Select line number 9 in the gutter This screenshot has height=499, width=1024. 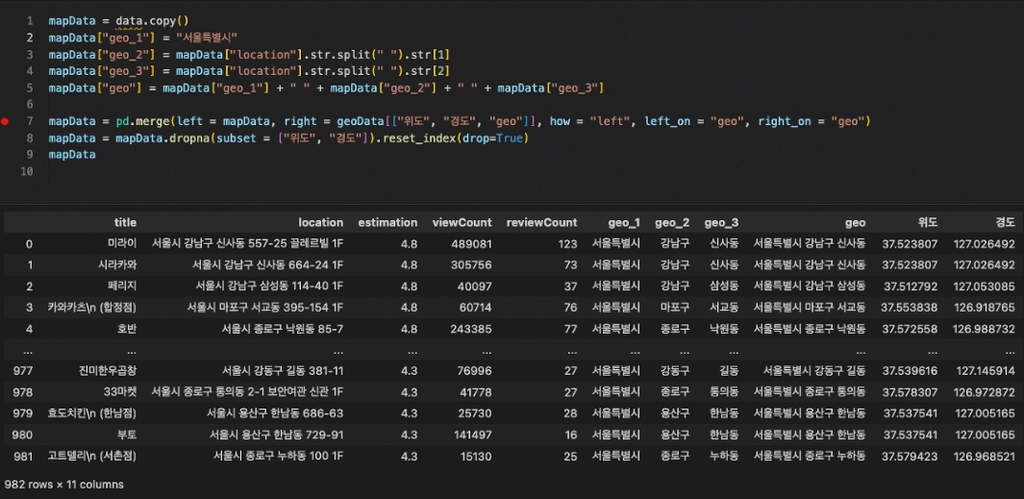tap(30, 155)
